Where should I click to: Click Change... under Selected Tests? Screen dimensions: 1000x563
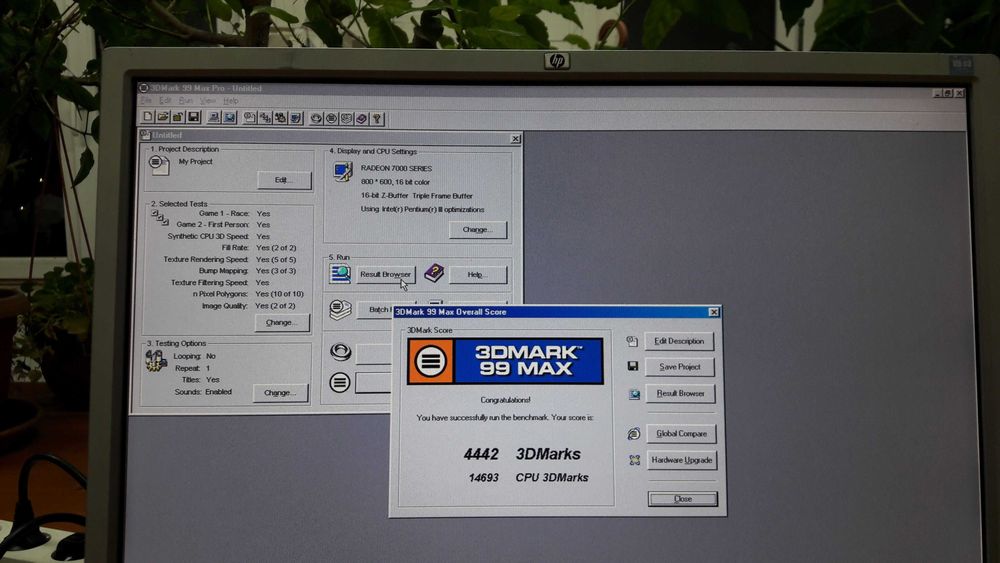coord(281,323)
